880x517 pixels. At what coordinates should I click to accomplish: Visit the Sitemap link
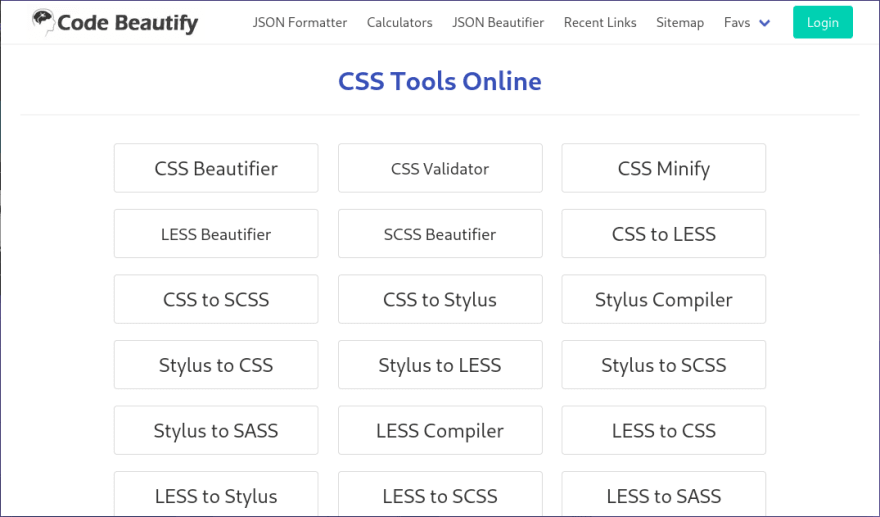(x=680, y=22)
